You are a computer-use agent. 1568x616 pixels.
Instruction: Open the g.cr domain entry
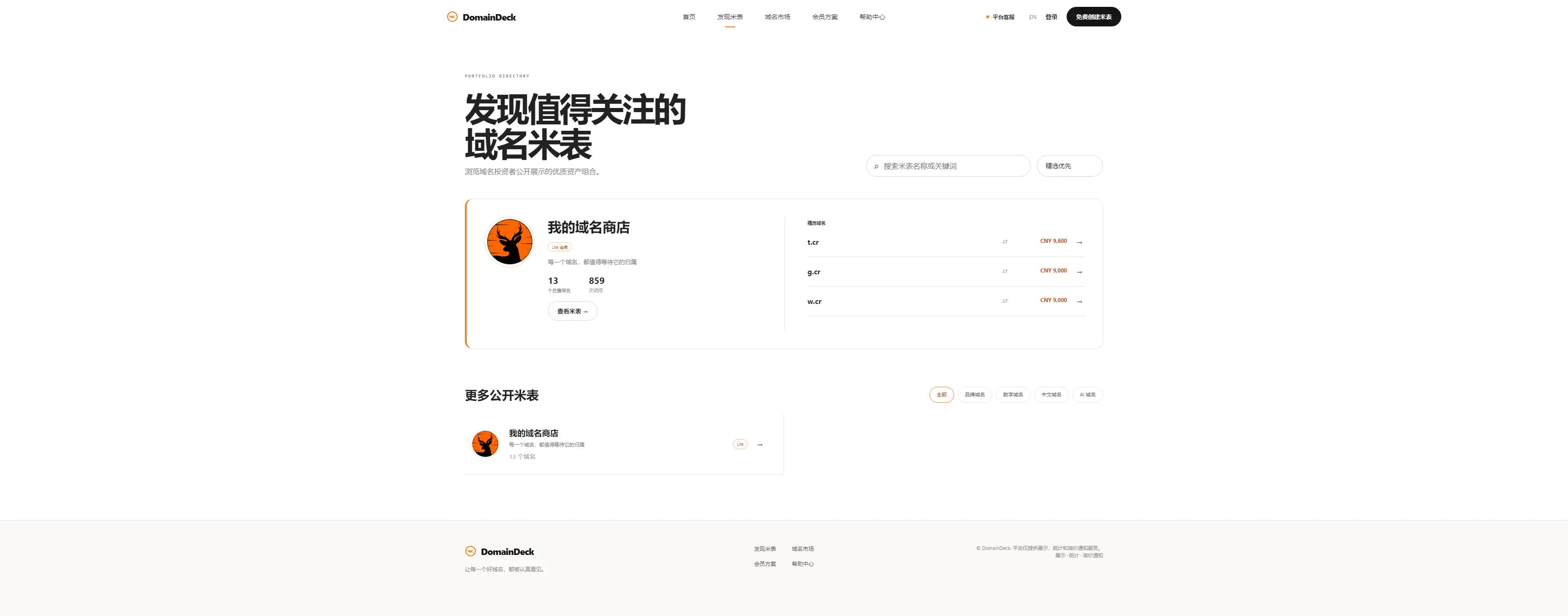pyautogui.click(x=946, y=272)
